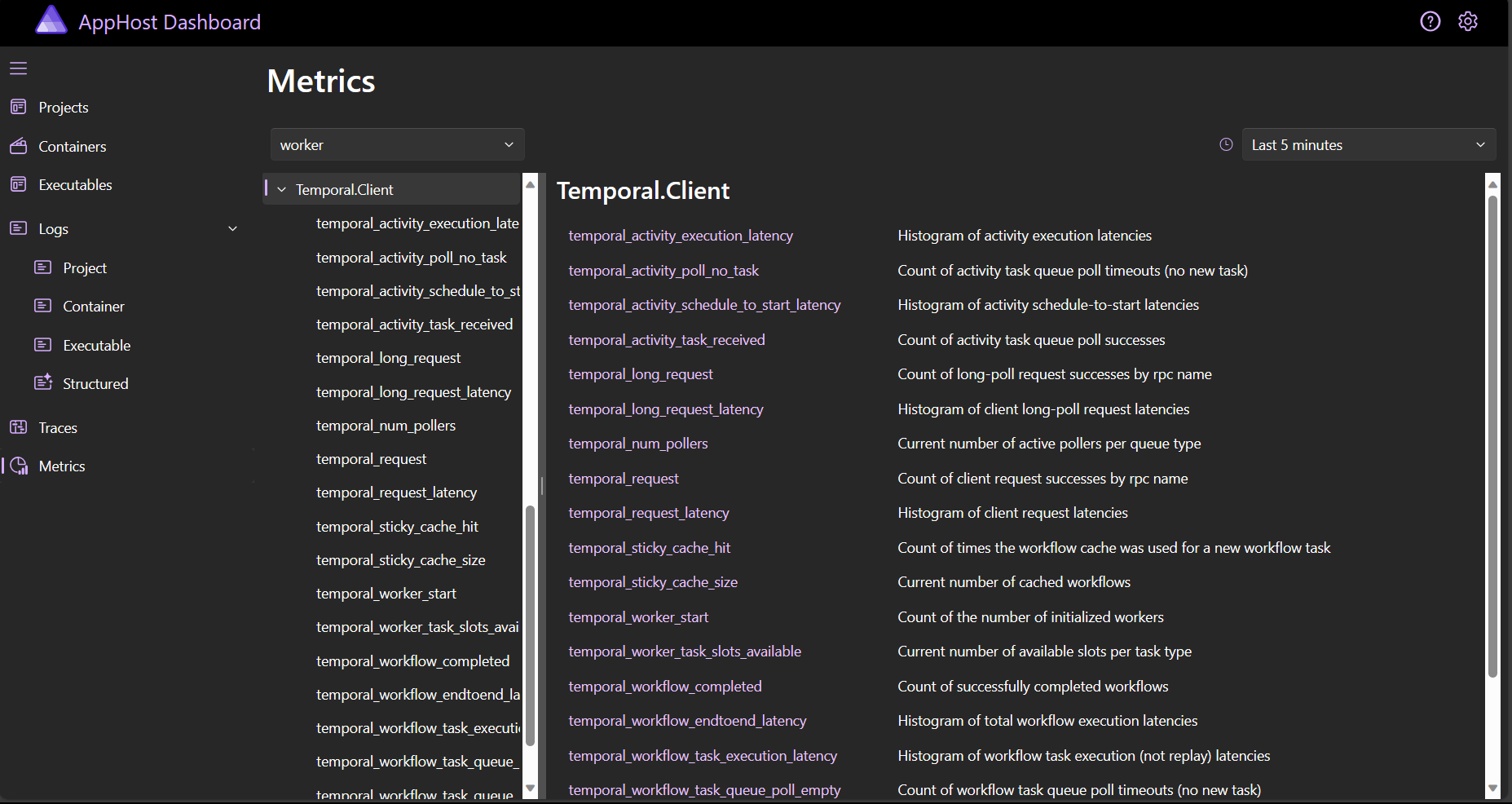Click 'Count of successfully completed workflows' description
This screenshot has height=804, width=1512.
click(x=1033, y=687)
